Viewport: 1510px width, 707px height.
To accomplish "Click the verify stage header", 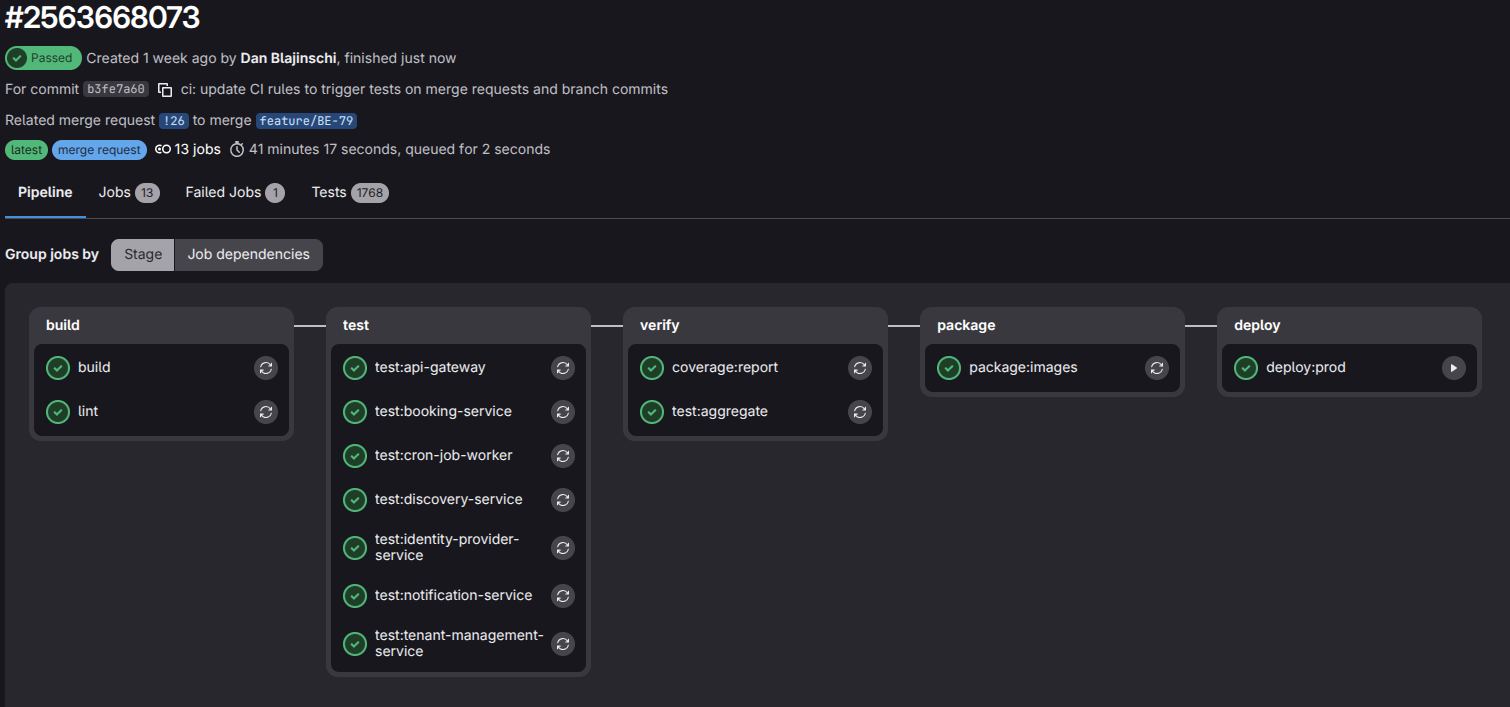I will pos(660,325).
